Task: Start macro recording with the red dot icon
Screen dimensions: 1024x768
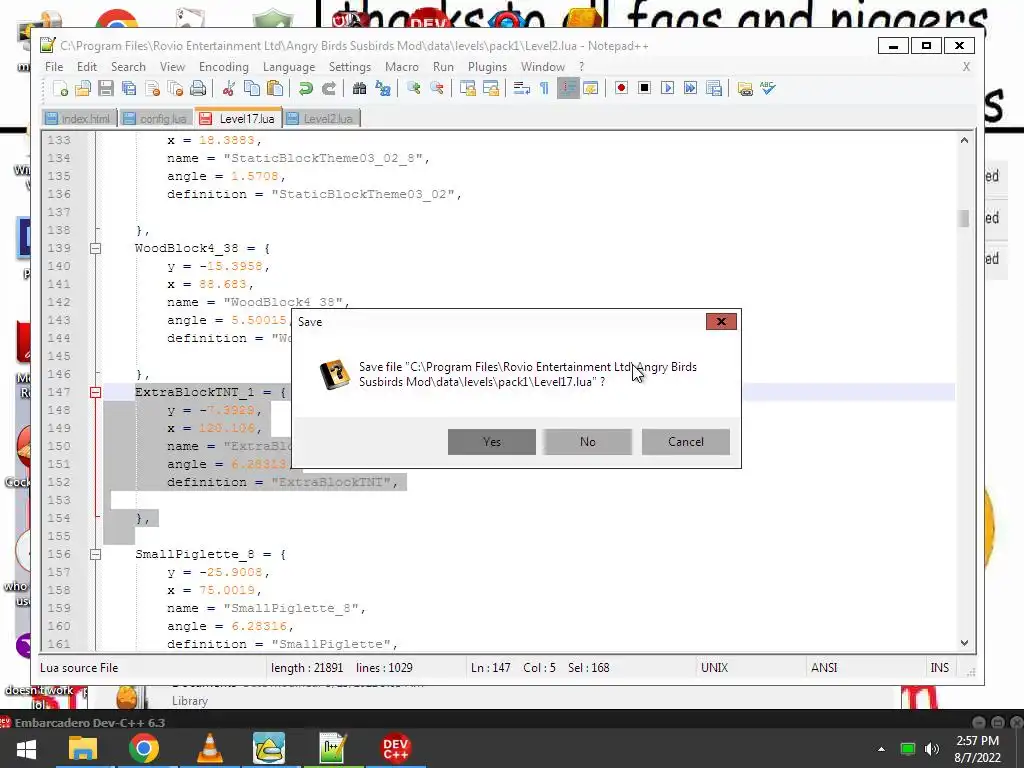Action: coord(621,88)
